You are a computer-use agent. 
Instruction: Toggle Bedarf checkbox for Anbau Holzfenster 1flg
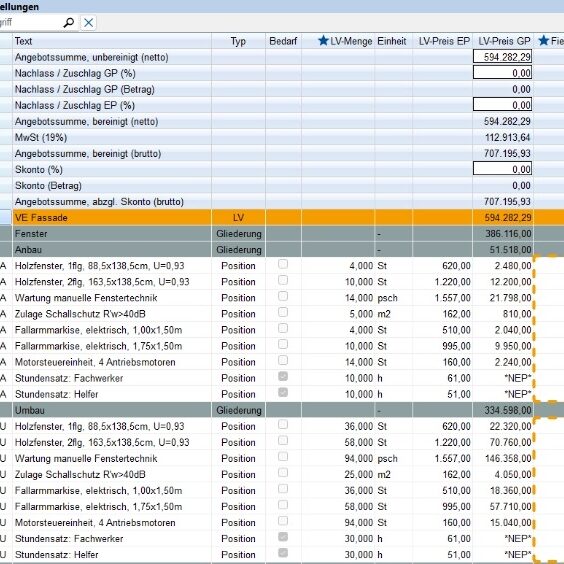pyautogui.click(x=283, y=264)
